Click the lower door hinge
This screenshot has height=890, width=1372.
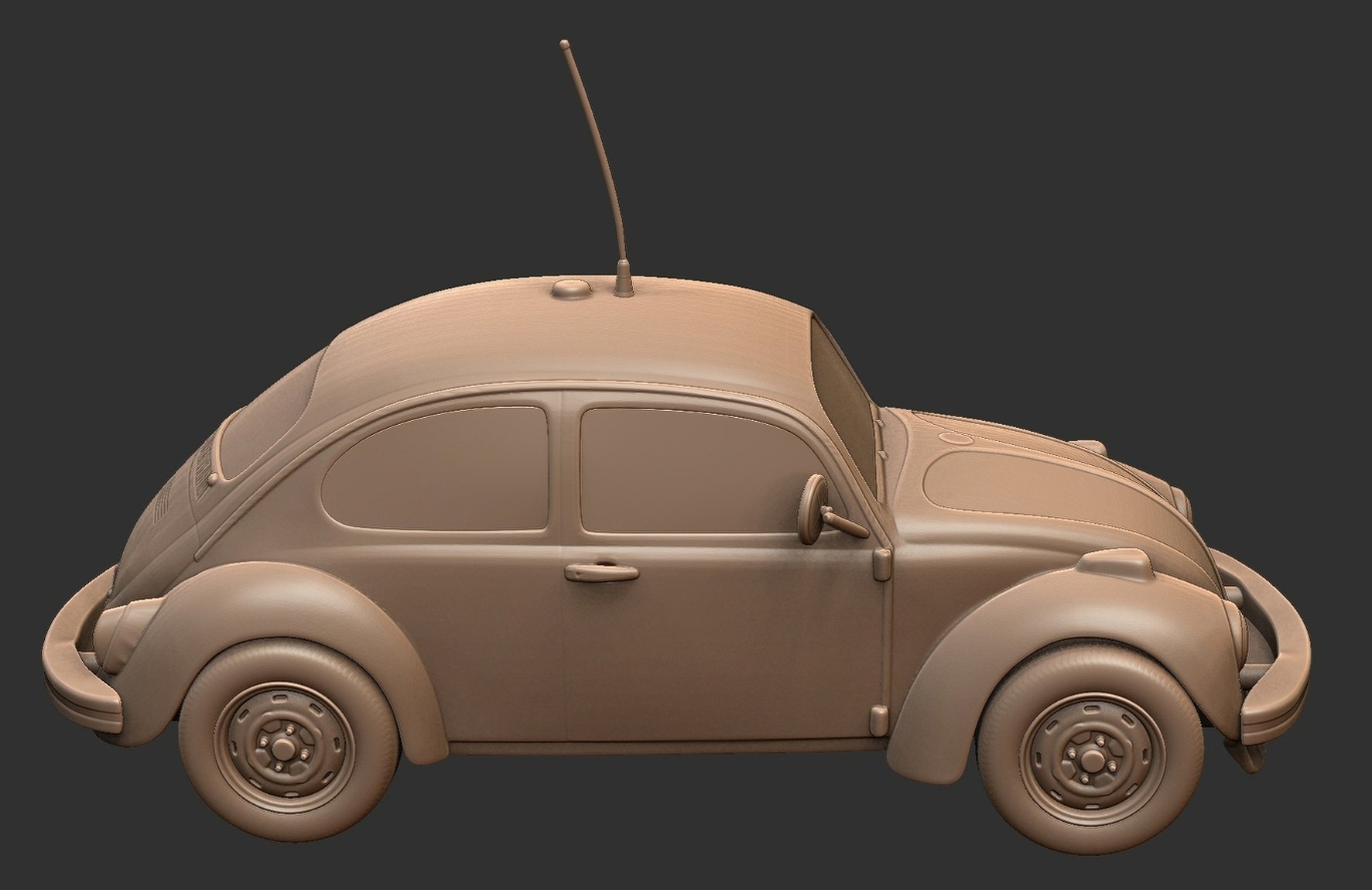tap(878, 720)
